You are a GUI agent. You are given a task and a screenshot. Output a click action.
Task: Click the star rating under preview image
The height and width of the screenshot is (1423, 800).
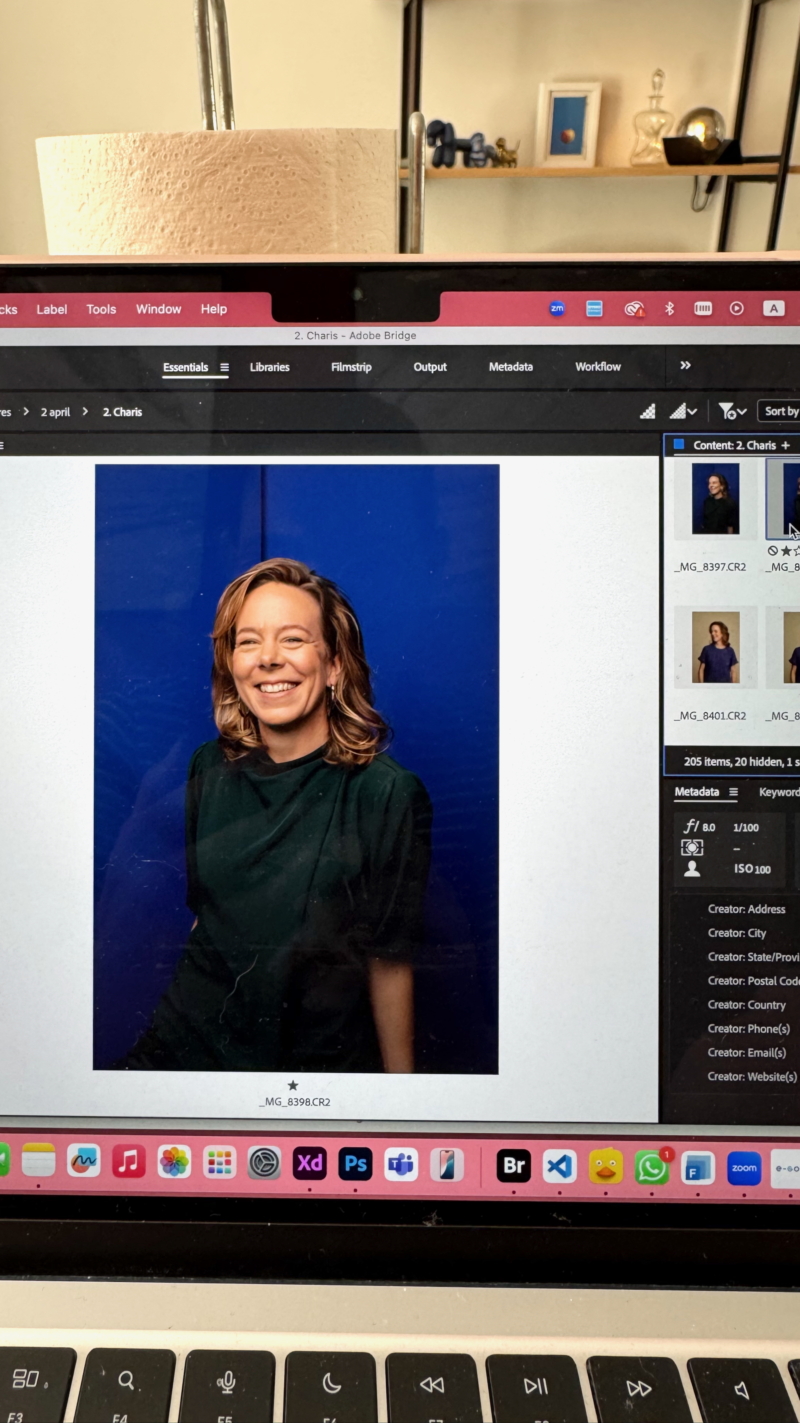tap(293, 1085)
